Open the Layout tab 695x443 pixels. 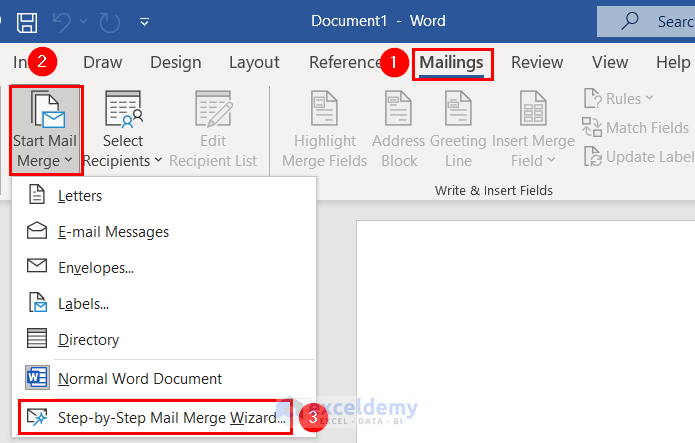pyautogui.click(x=254, y=63)
